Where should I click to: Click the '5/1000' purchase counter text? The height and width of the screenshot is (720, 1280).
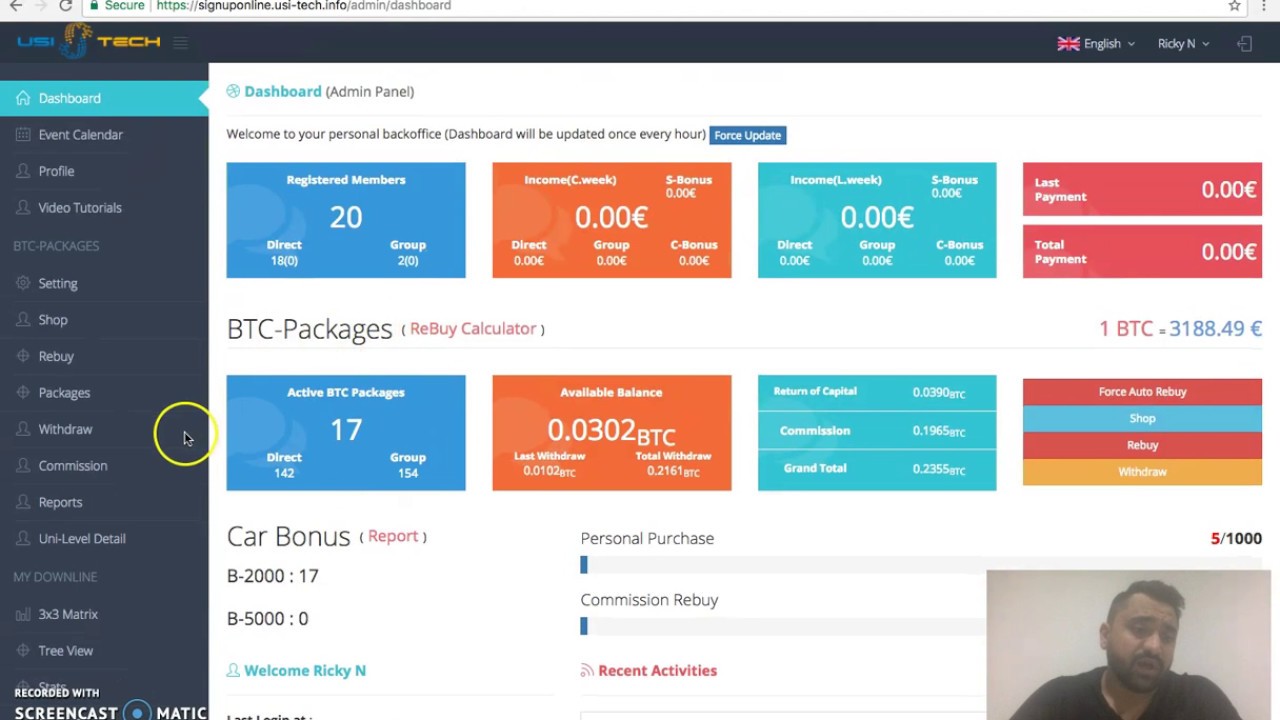pyautogui.click(x=1236, y=538)
